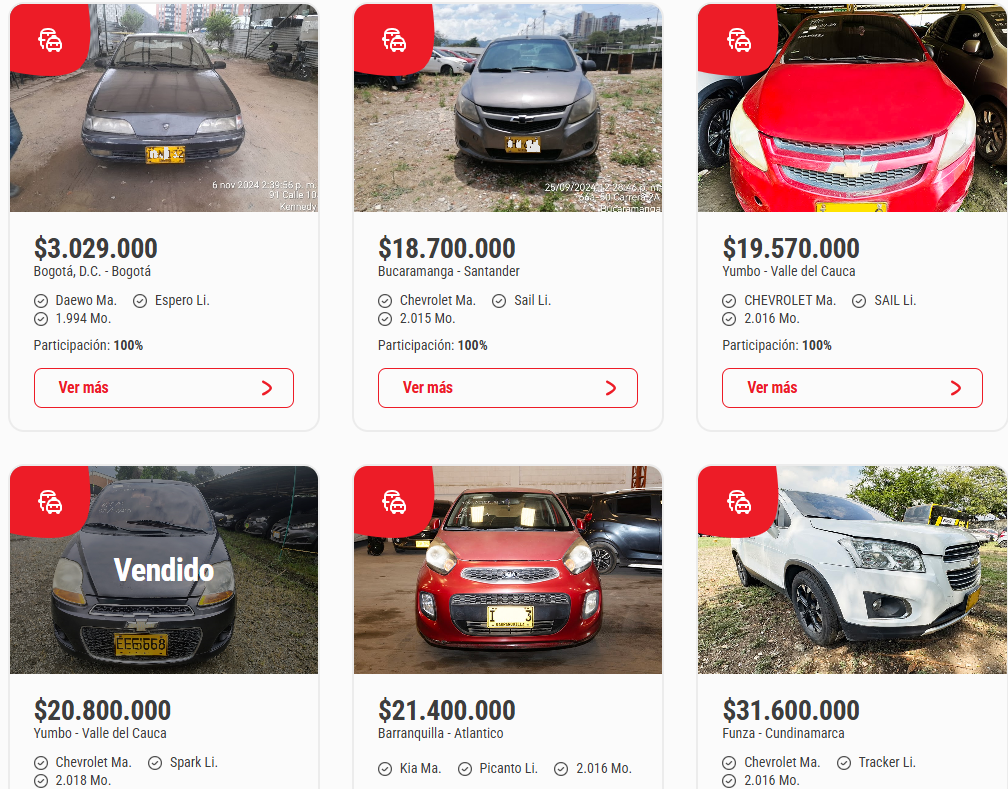
Task: Click vehicle badge icon on Chevrolet Tracker card
Action: coord(739,502)
